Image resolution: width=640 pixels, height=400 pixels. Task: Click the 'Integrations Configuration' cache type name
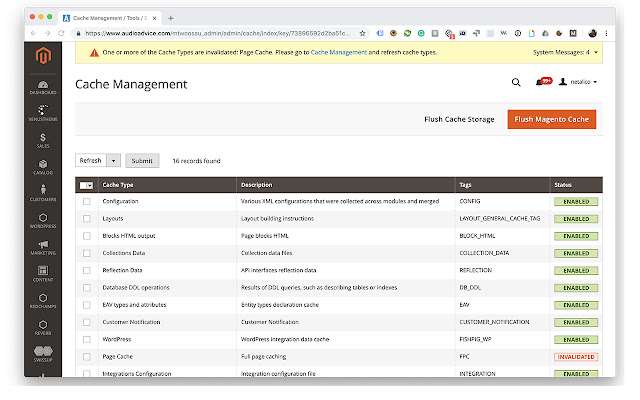click(137, 373)
